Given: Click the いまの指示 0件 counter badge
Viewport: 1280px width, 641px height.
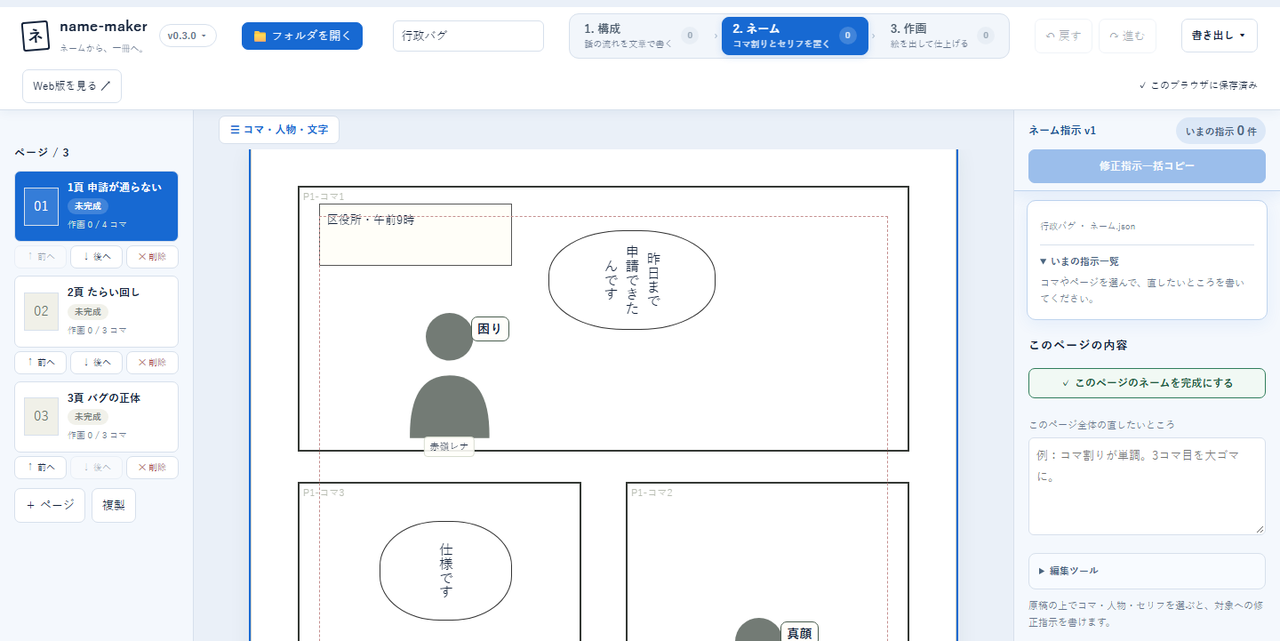Looking at the screenshot, I should pos(1220,131).
